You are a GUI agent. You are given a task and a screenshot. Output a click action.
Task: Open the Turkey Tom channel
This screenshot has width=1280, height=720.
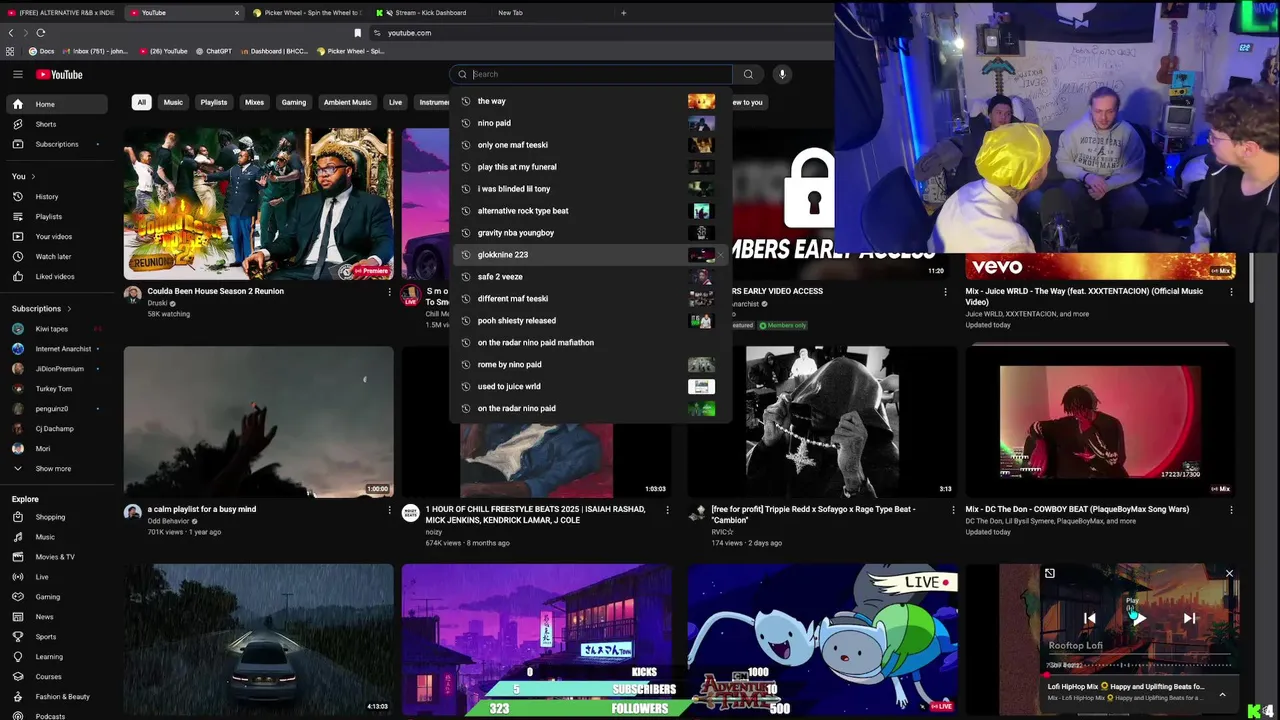click(56, 389)
